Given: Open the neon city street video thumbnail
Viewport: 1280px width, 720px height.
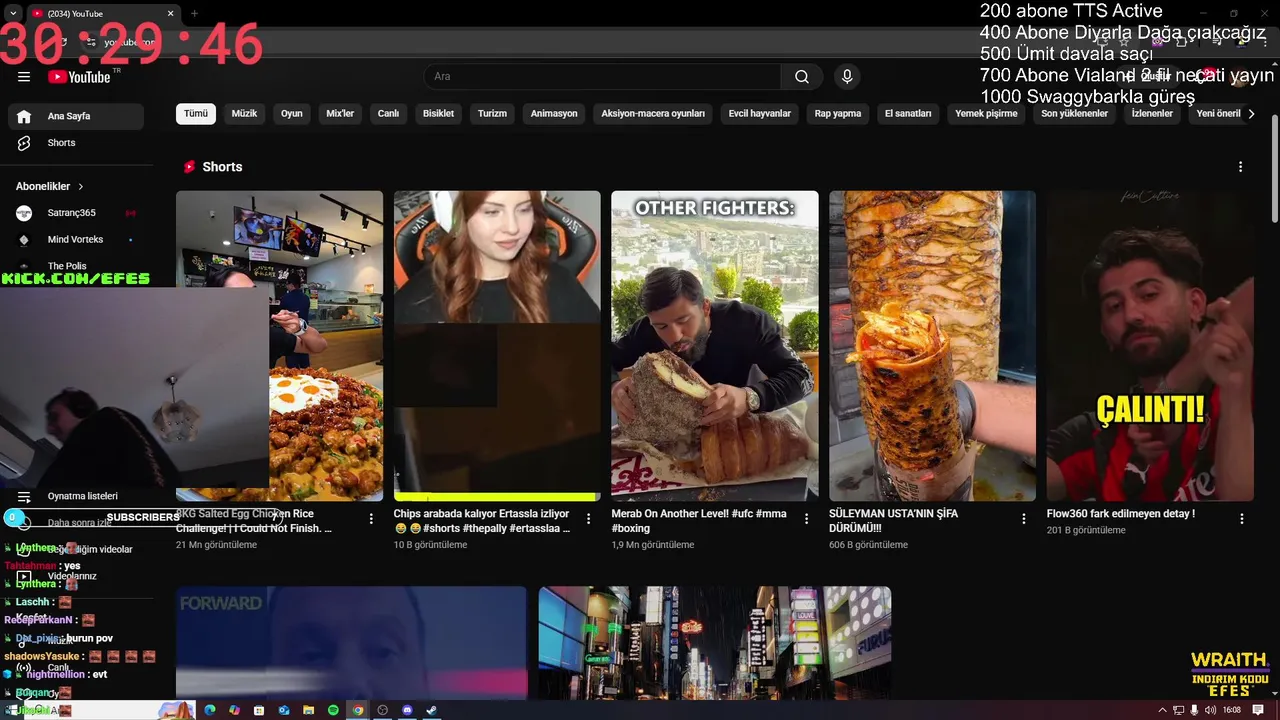Looking at the screenshot, I should (x=715, y=642).
